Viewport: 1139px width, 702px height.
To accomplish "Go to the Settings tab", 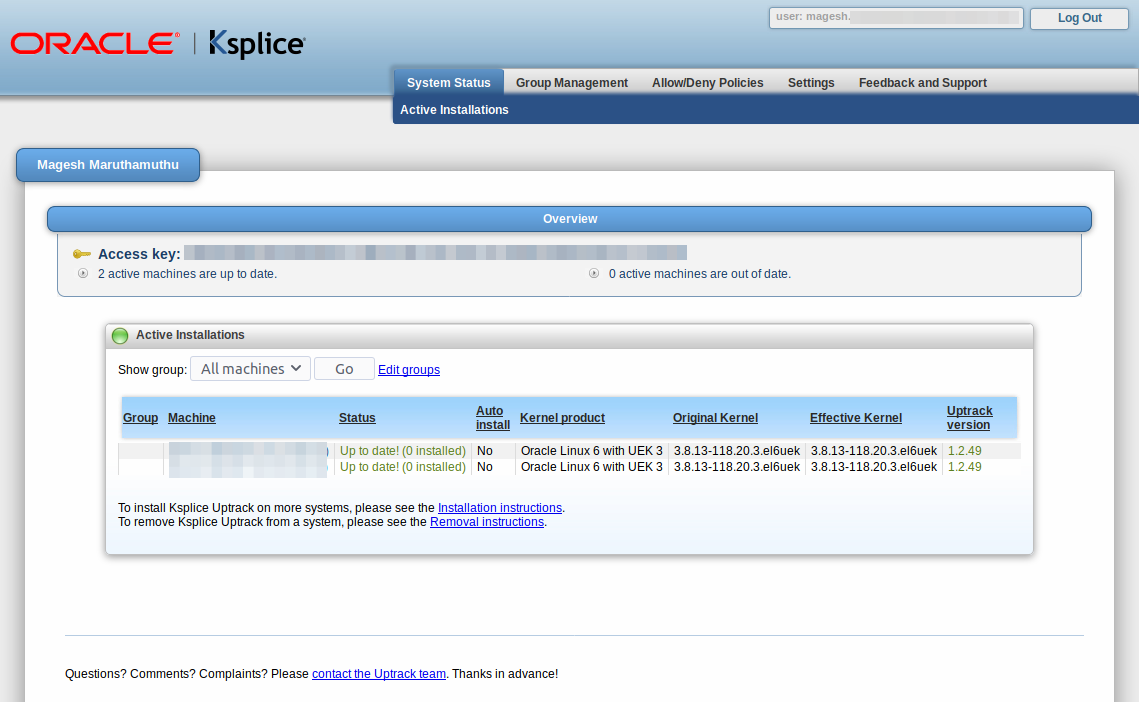I will click(811, 83).
